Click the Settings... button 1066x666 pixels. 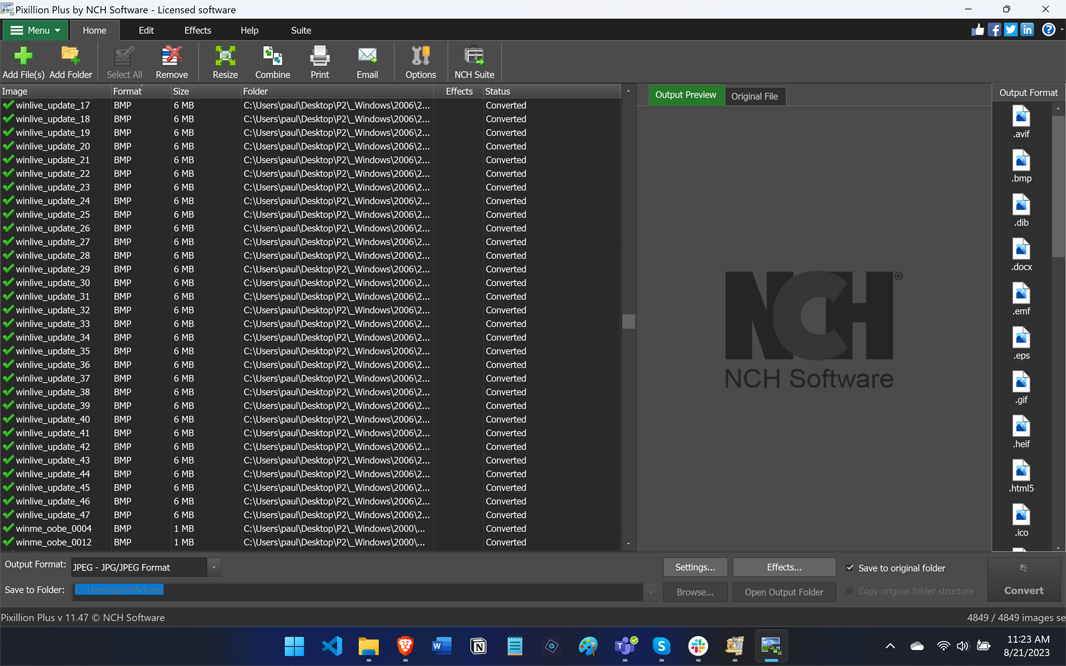(x=694, y=567)
